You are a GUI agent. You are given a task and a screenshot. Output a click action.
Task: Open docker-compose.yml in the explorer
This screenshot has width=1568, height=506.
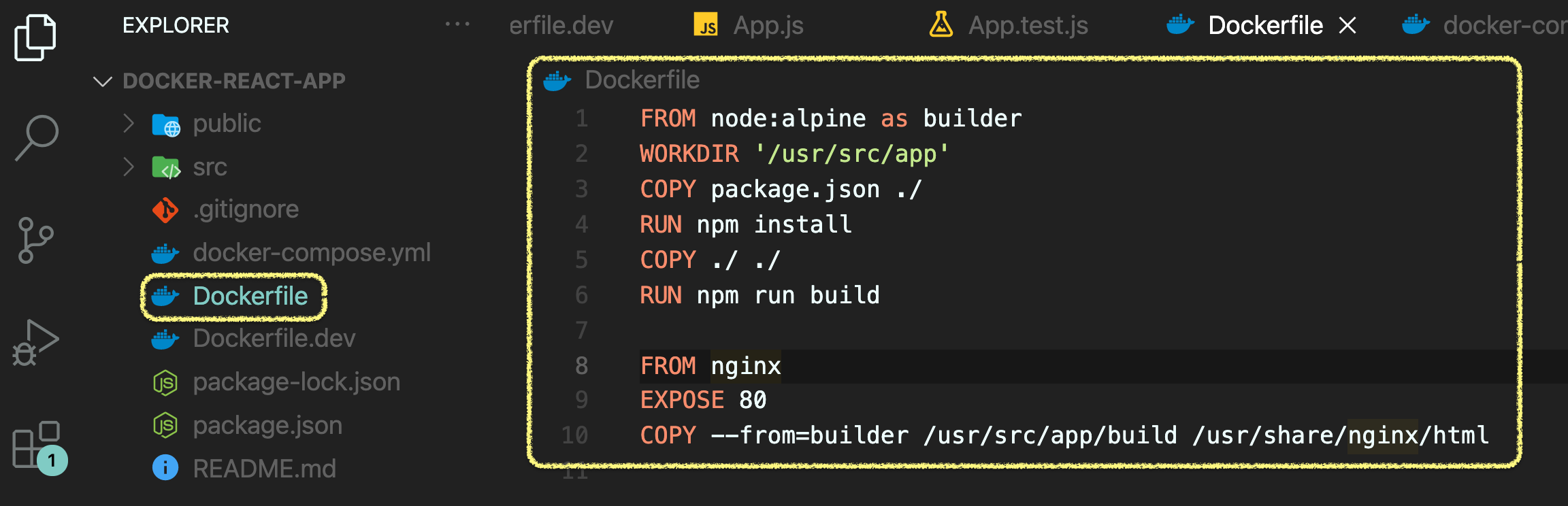312,252
